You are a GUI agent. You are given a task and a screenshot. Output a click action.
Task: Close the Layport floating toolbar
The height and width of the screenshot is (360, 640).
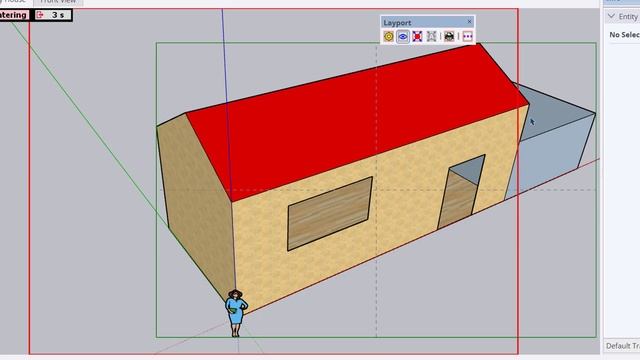469,21
